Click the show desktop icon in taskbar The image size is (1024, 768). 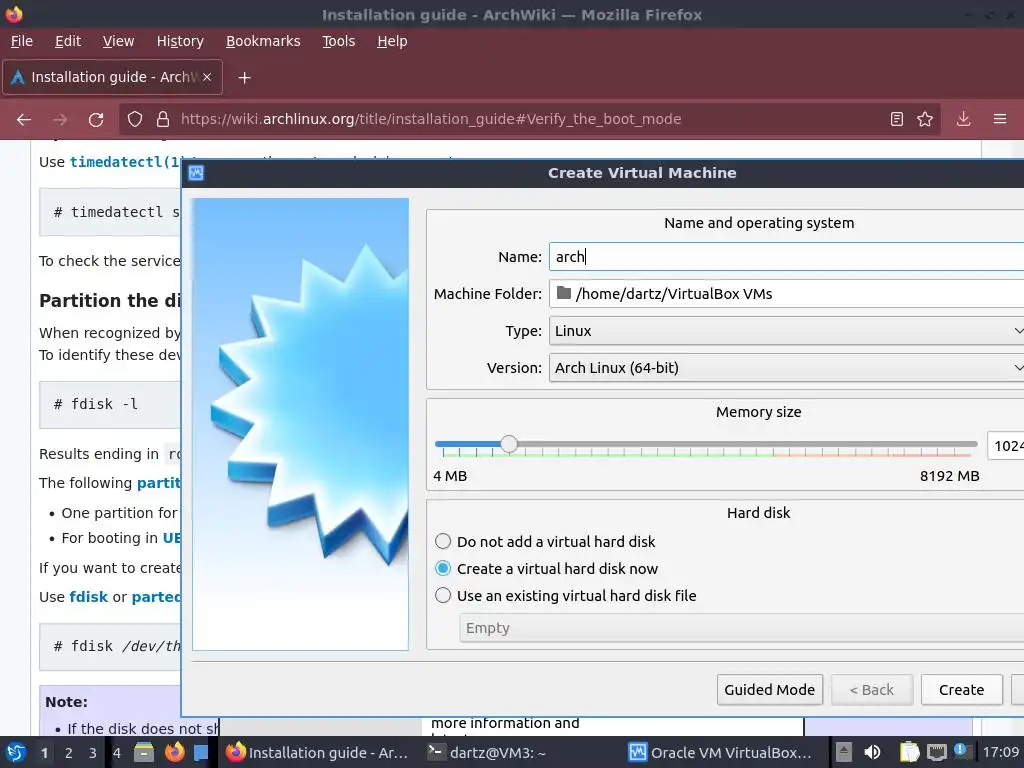200,752
